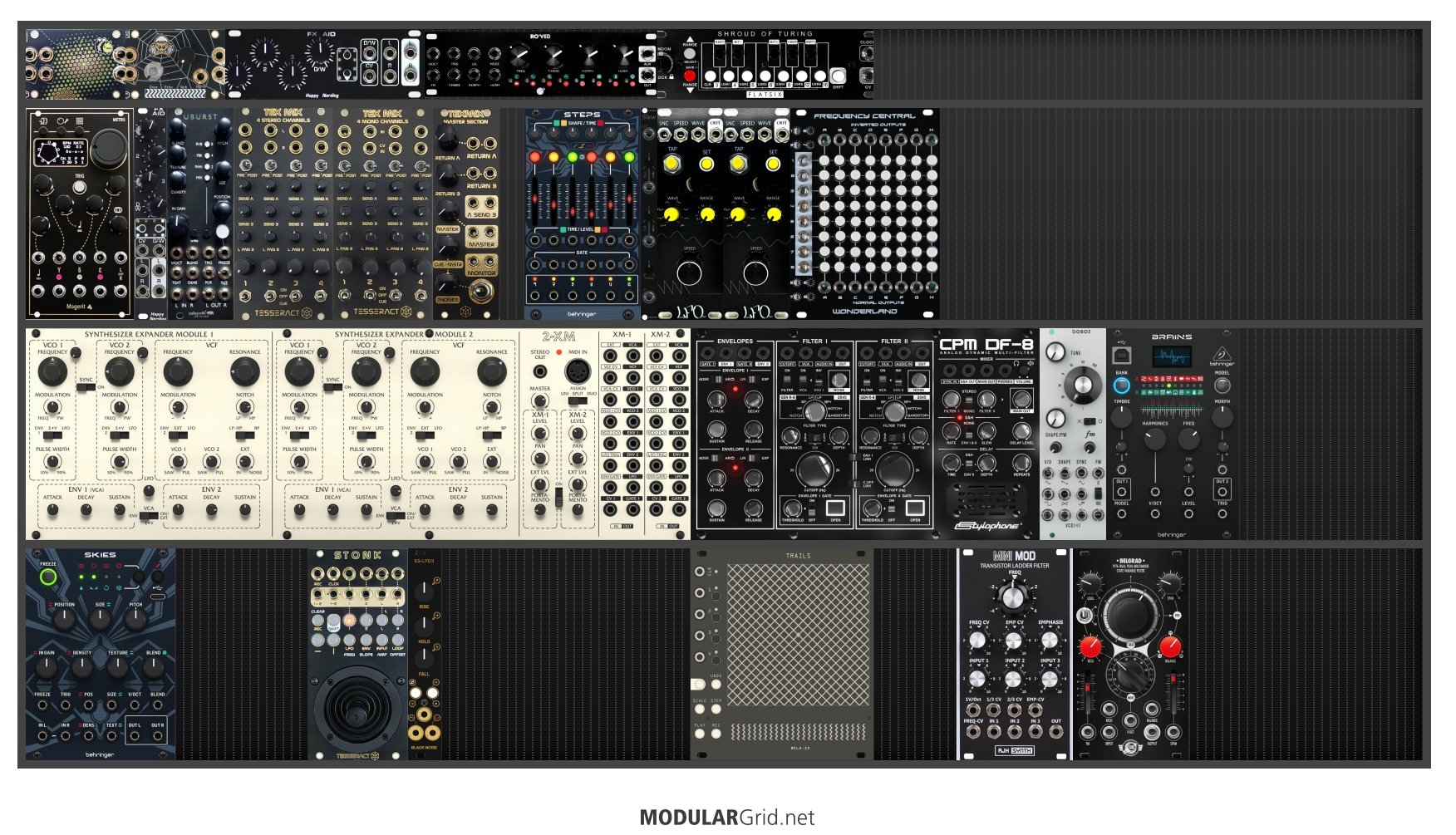Click the narrow EG-LFO II Black Noise module
Screen dimensions: 1456x835
[425, 654]
